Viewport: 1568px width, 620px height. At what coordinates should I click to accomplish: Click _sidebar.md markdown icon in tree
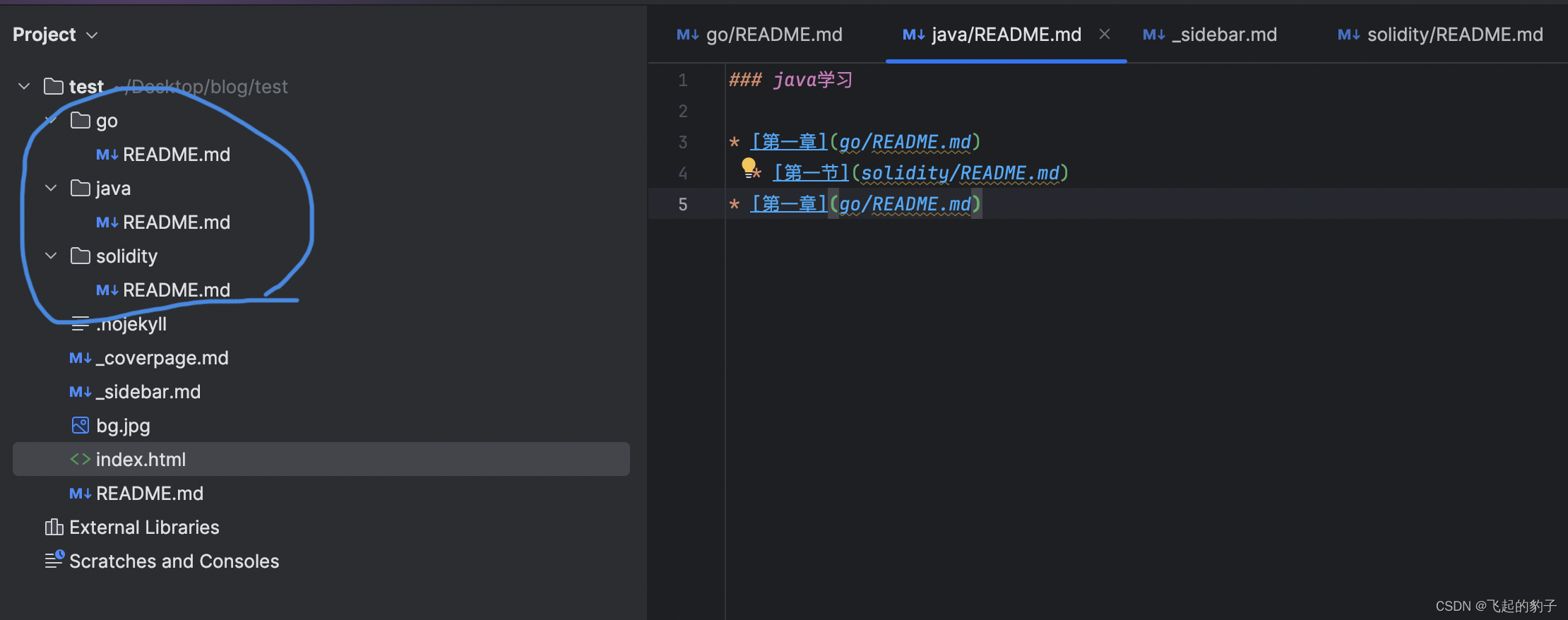[x=81, y=392]
